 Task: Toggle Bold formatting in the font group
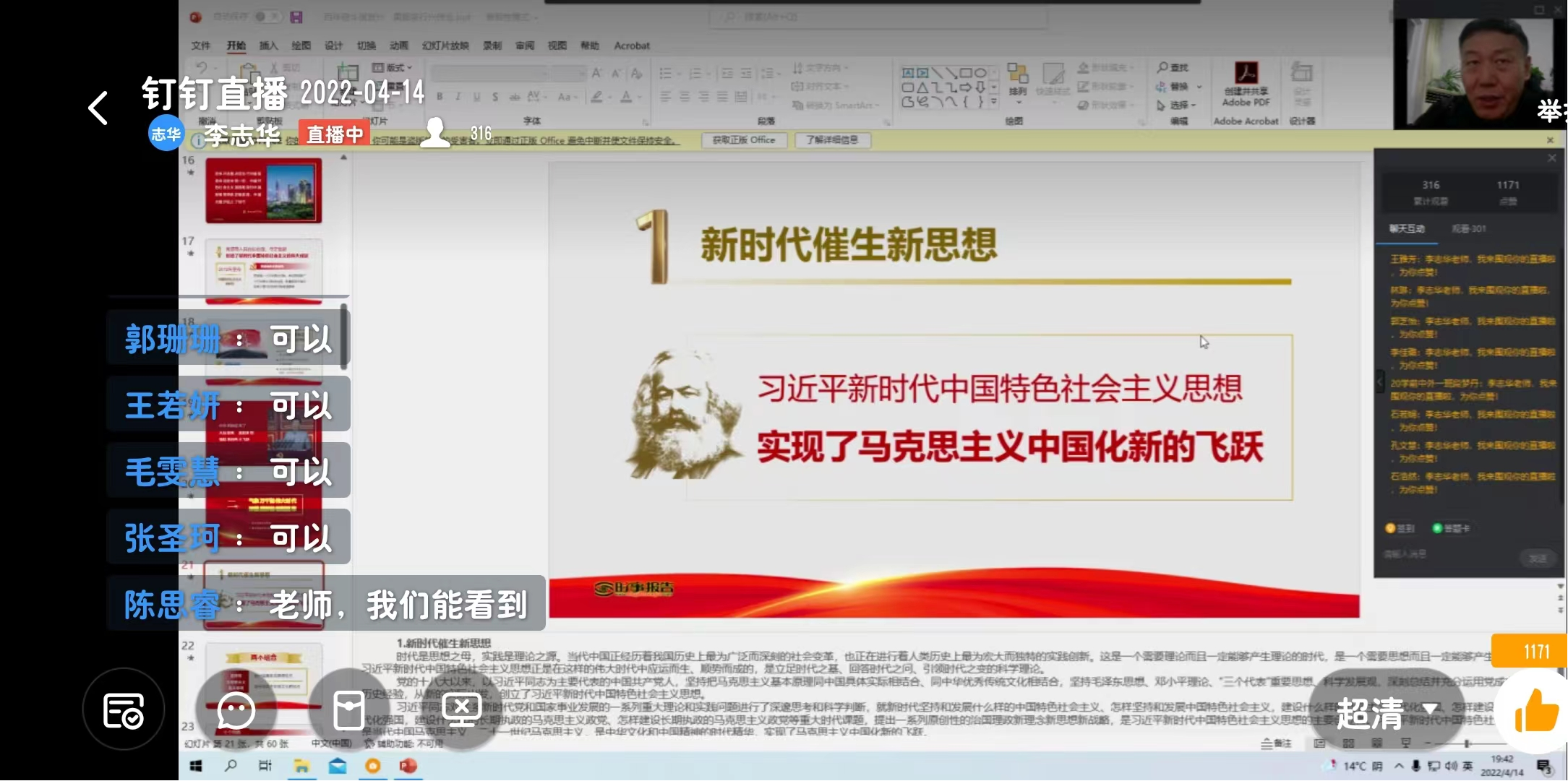pos(440,97)
